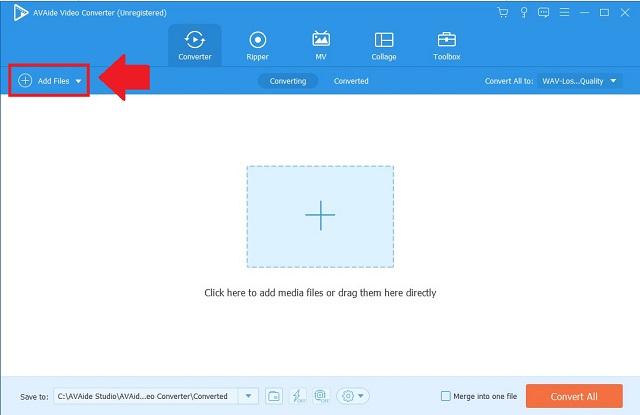Viewport: 640px width, 415px height.
Task: Open the Toolbox tab
Action: (447, 45)
